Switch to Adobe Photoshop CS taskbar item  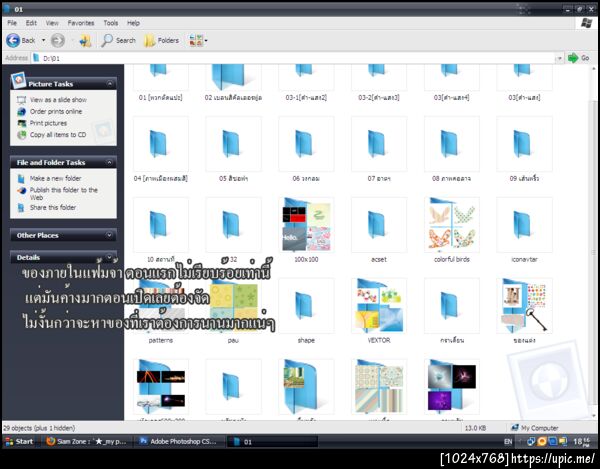(x=178, y=441)
